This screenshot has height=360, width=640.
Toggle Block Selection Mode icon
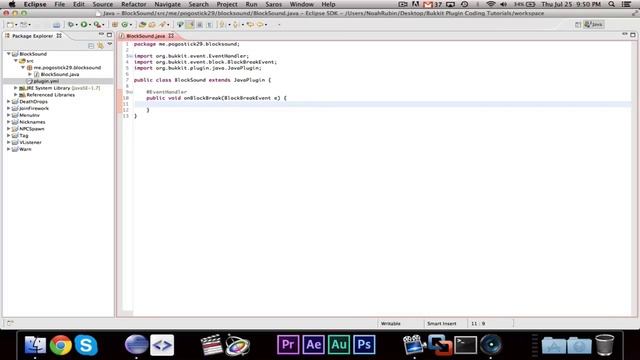pos(200,24)
